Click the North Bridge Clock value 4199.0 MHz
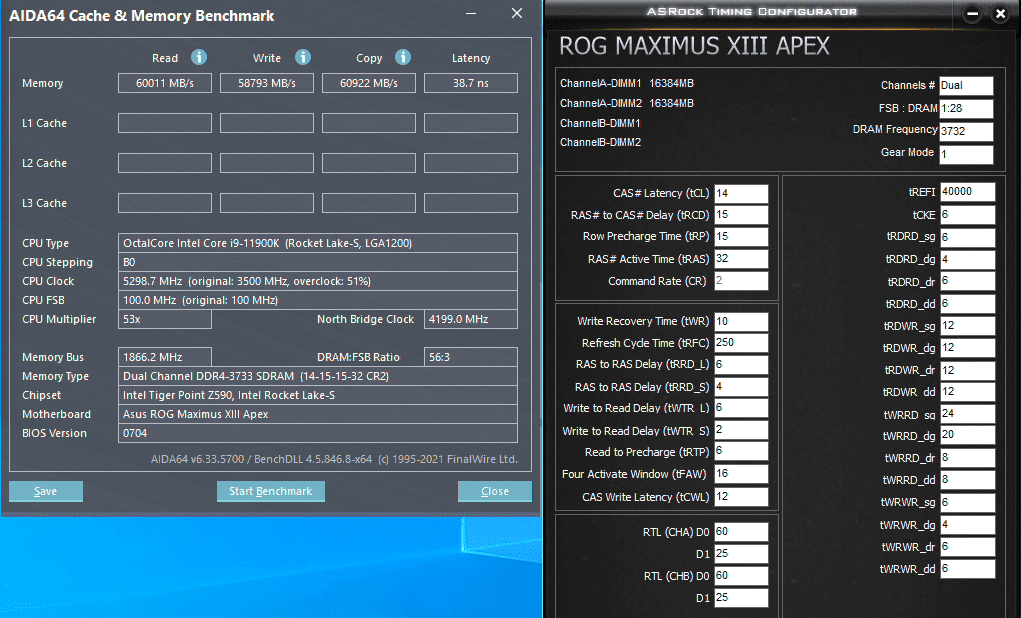This screenshot has width=1021, height=618. (x=471, y=319)
